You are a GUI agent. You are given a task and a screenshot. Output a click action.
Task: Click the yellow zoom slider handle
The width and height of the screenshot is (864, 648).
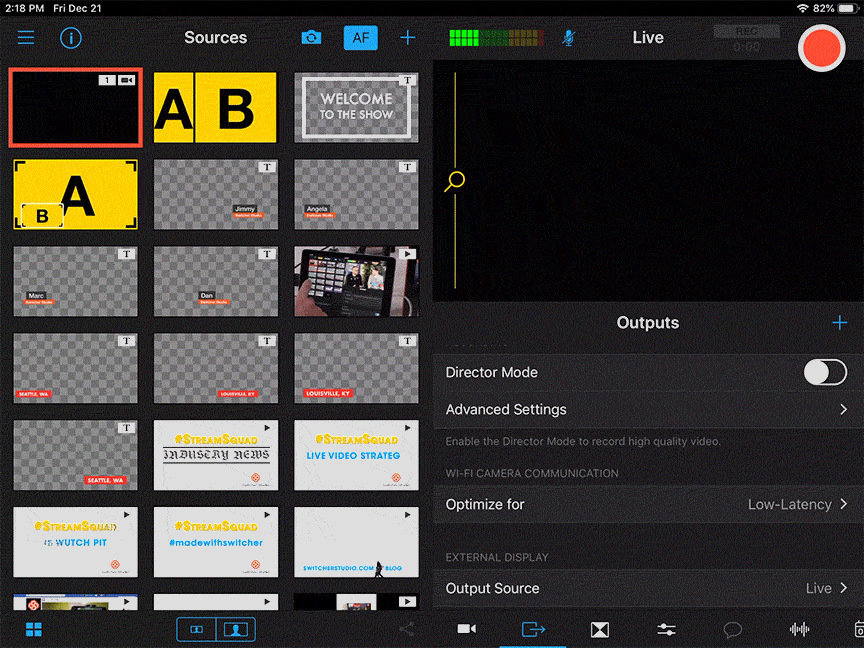(x=456, y=181)
